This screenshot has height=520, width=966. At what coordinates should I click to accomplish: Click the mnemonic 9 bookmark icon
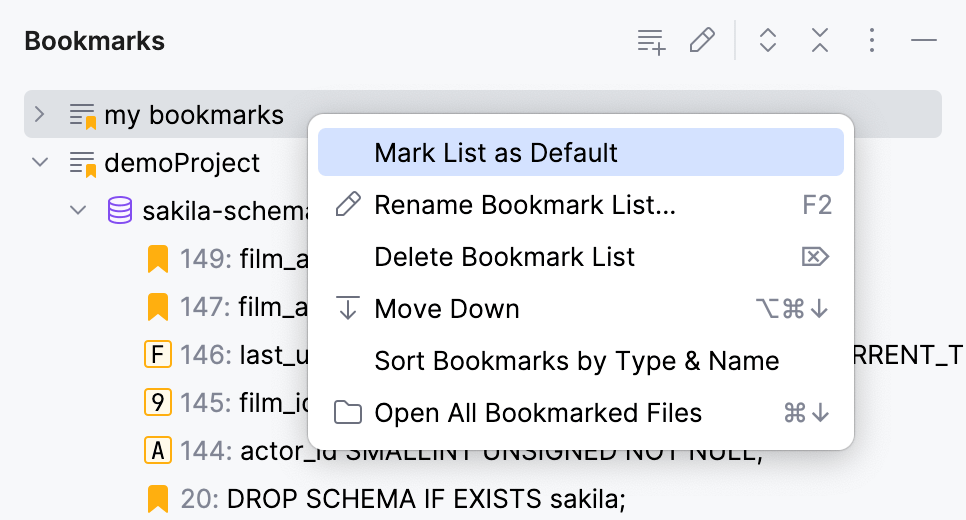157,403
